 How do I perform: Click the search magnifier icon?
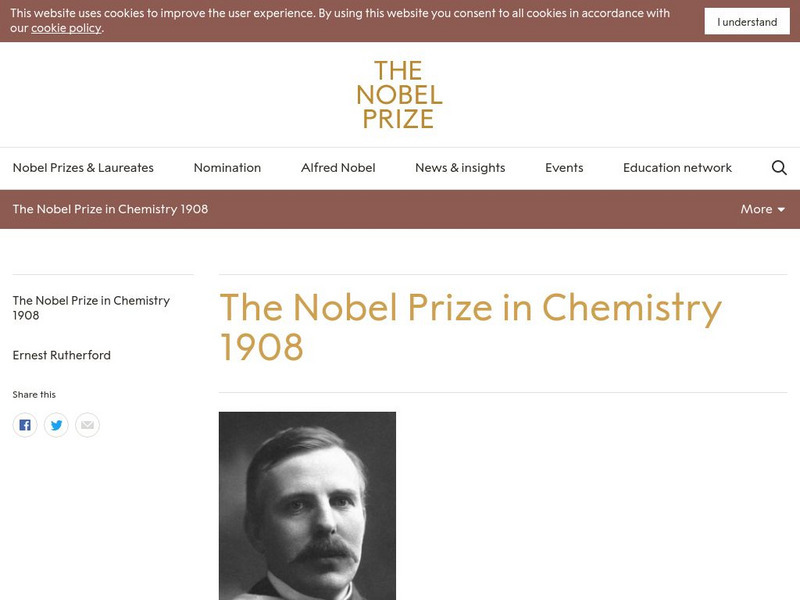tap(779, 168)
